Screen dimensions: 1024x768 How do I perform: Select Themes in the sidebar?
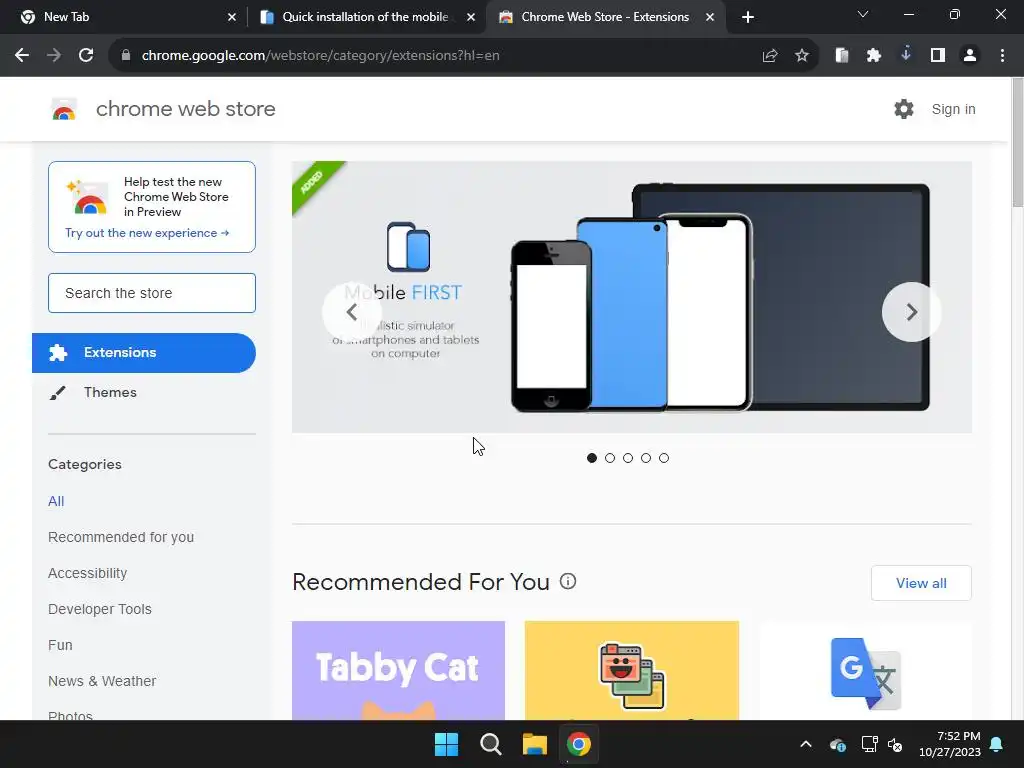point(144,392)
